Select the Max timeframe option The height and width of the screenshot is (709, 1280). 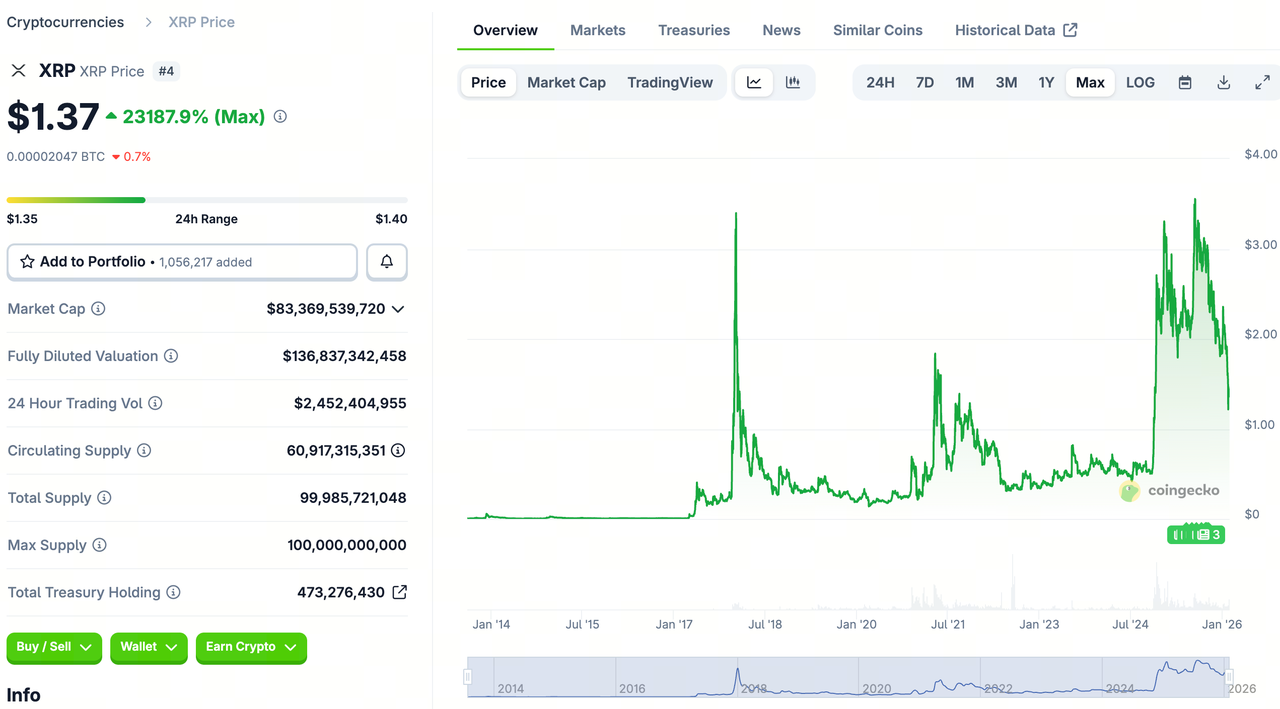pyautogui.click(x=1090, y=82)
